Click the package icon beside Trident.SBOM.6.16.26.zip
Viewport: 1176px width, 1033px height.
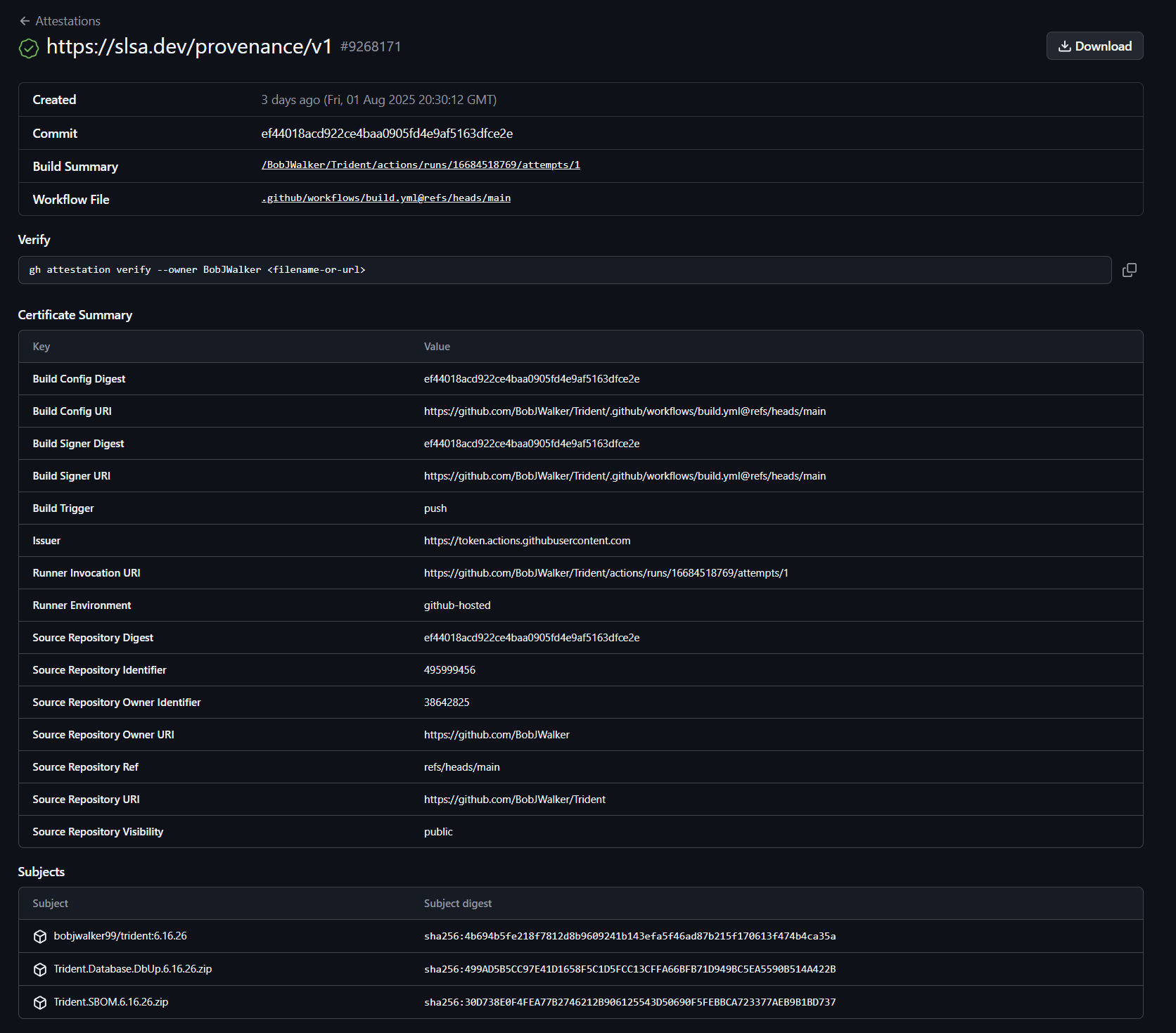click(x=39, y=1001)
